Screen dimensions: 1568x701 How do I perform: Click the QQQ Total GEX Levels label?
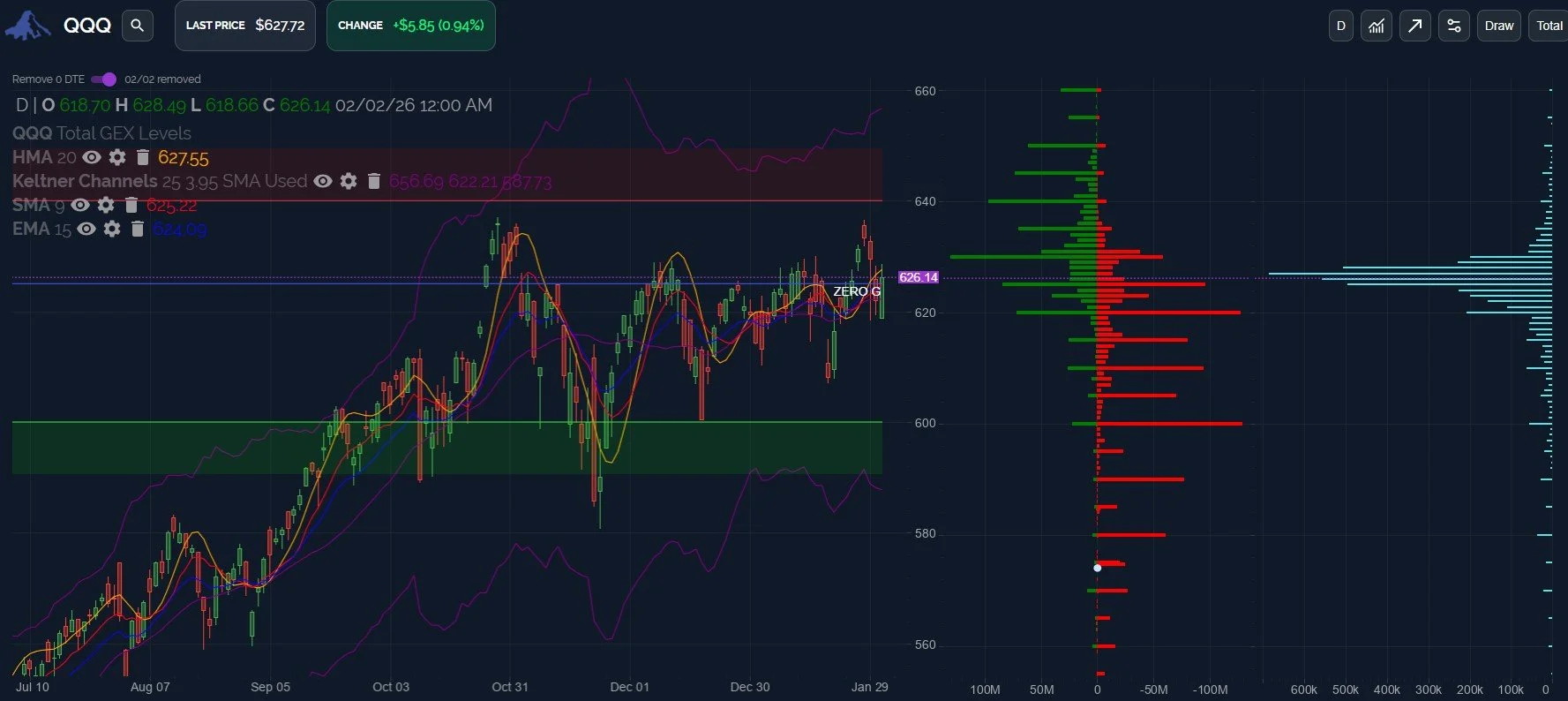tap(101, 133)
